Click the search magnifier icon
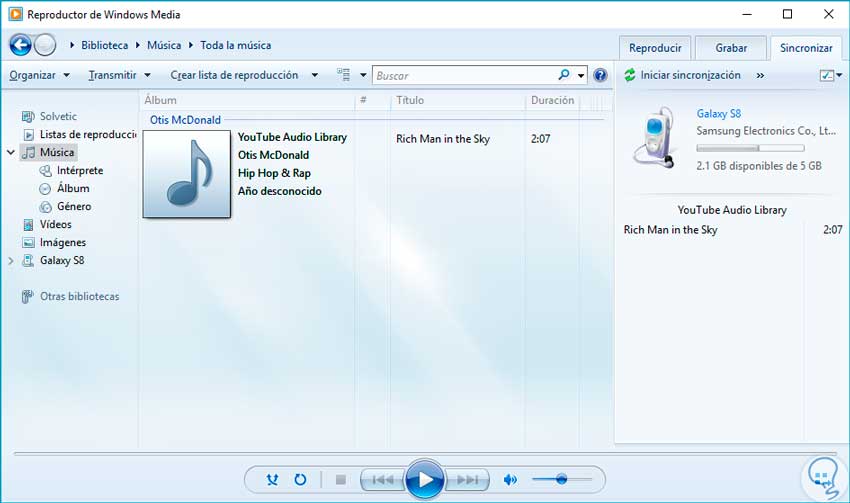The height and width of the screenshot is (503, 850). click(564, 75)
